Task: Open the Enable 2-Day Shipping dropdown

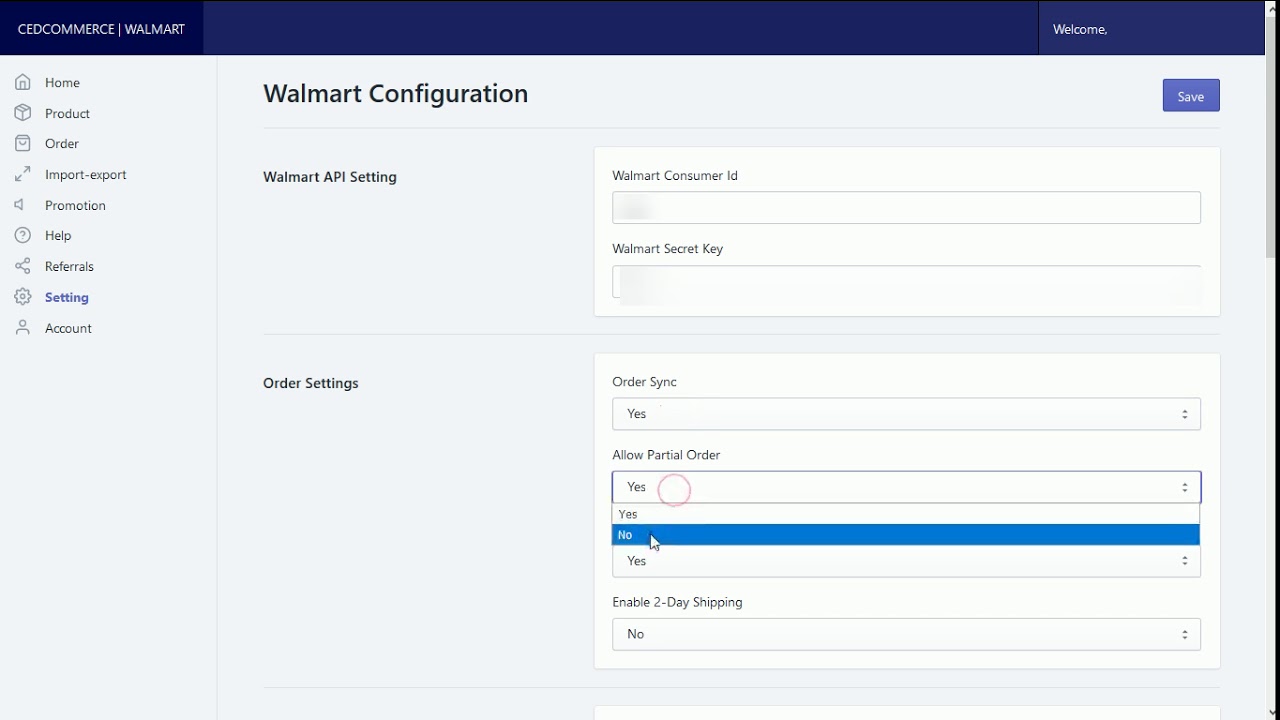Action: [906, 634]
